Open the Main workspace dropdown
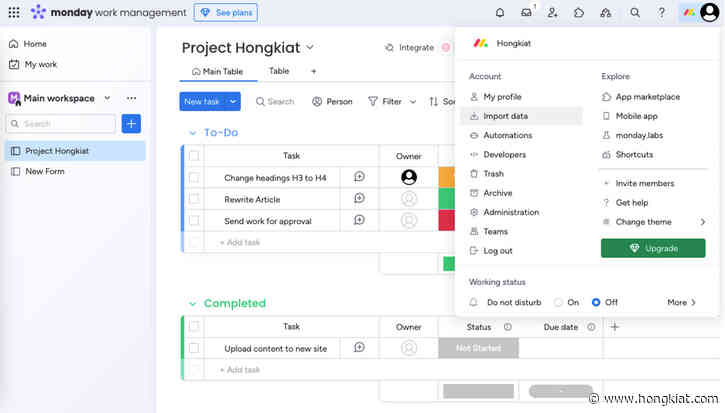 tap(107, 98)
